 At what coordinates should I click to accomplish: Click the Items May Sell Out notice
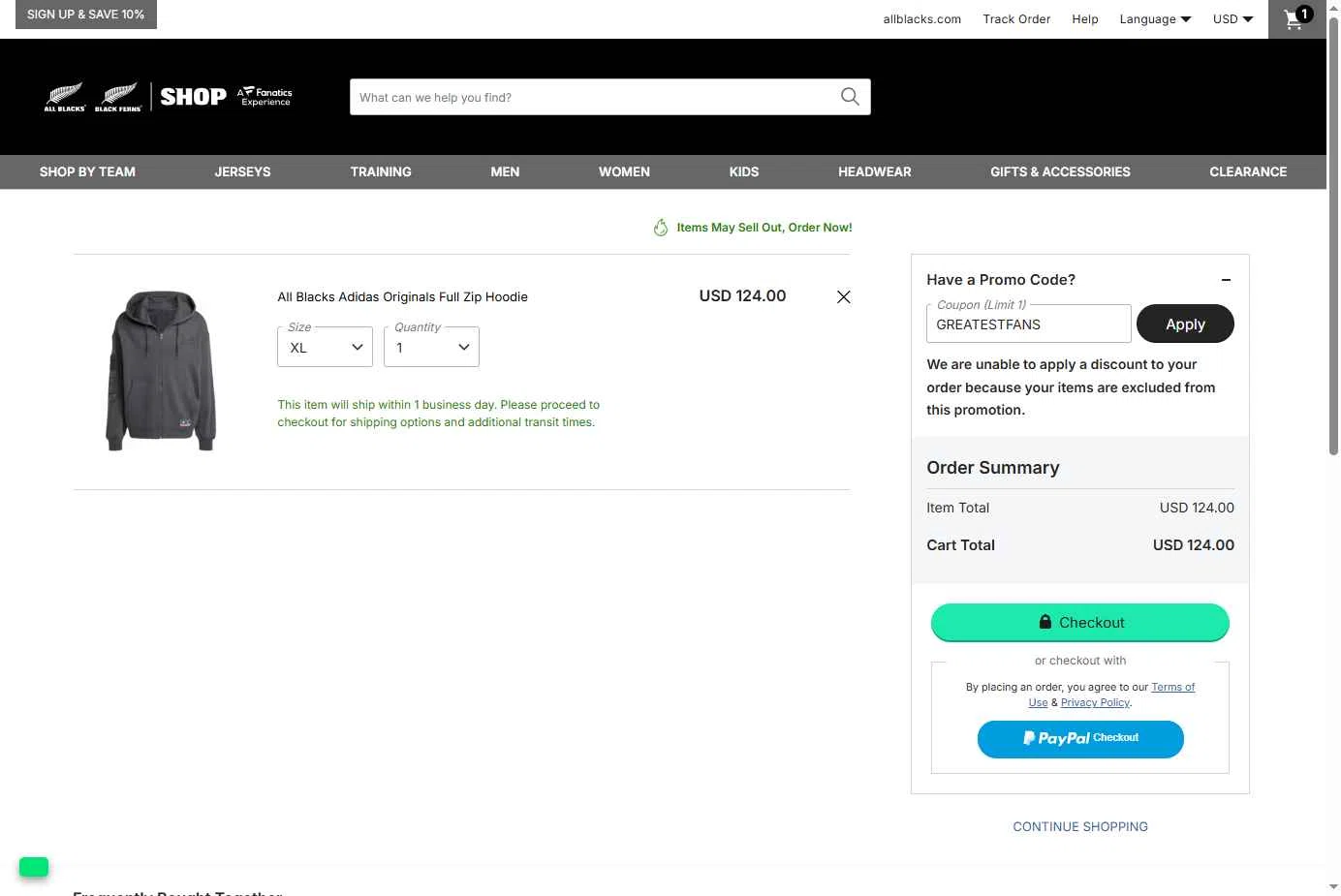click(764, 228)
